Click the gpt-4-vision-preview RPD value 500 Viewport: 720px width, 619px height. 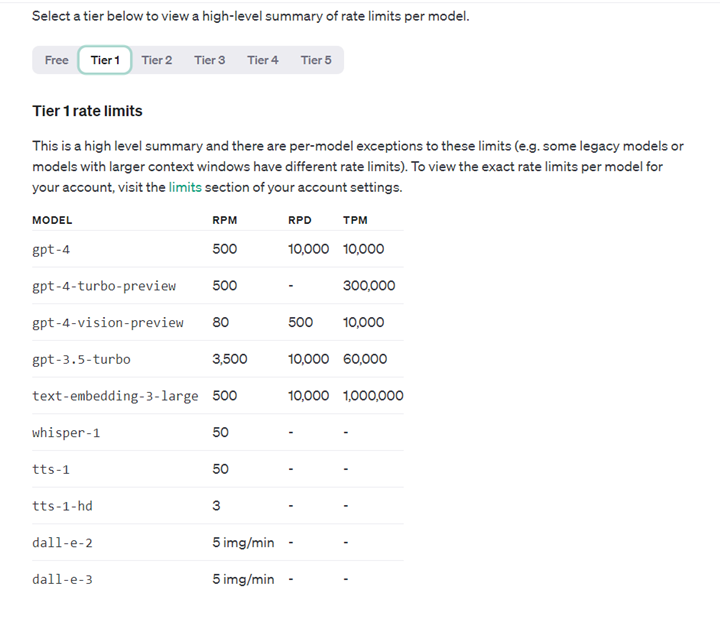[301, 322]
